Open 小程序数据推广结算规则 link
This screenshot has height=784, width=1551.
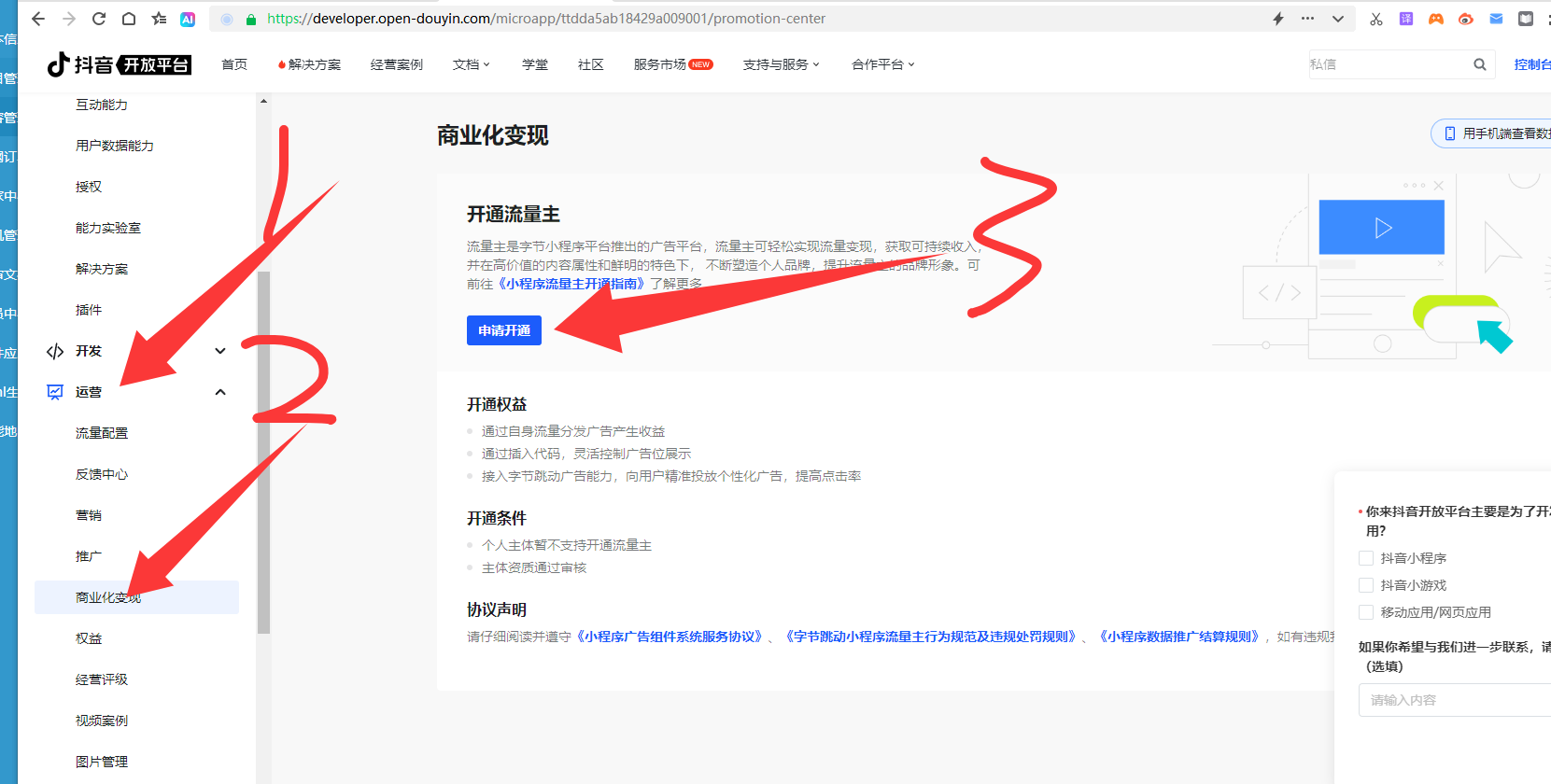point(1180,637)
